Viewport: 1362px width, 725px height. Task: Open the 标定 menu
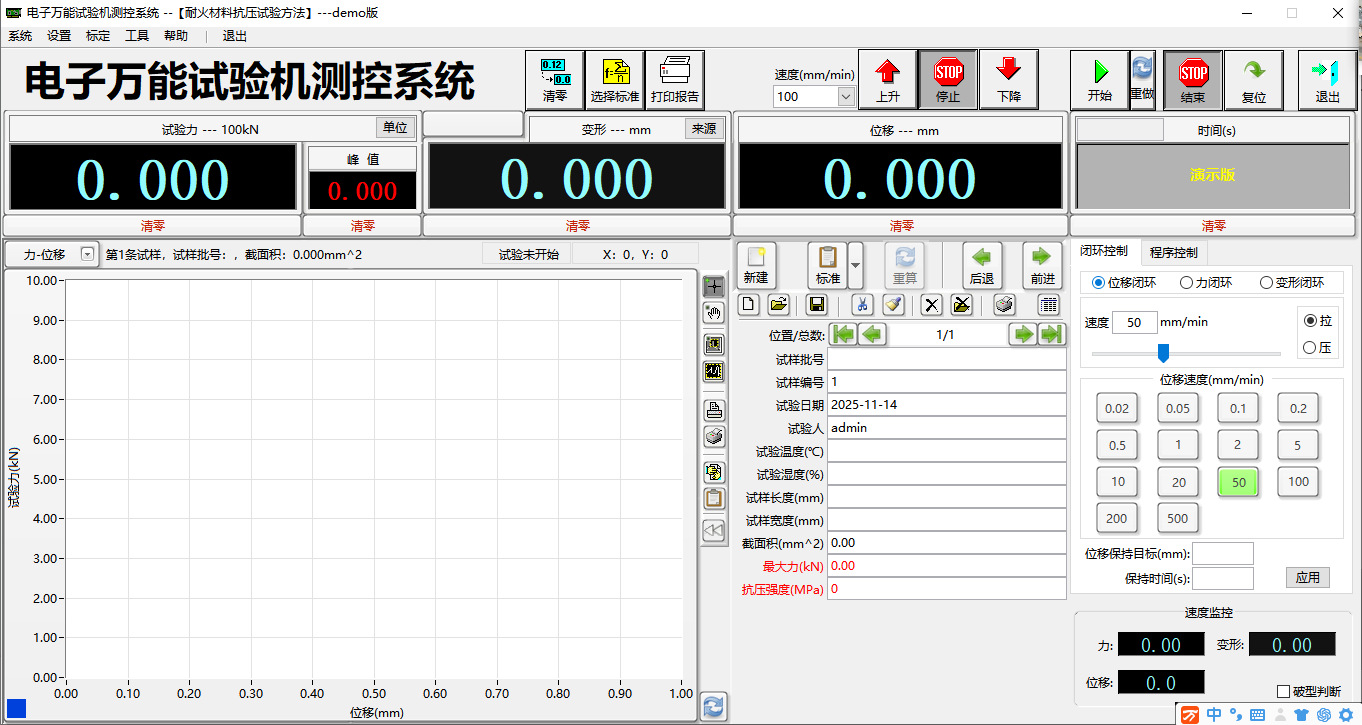[98, 35]
